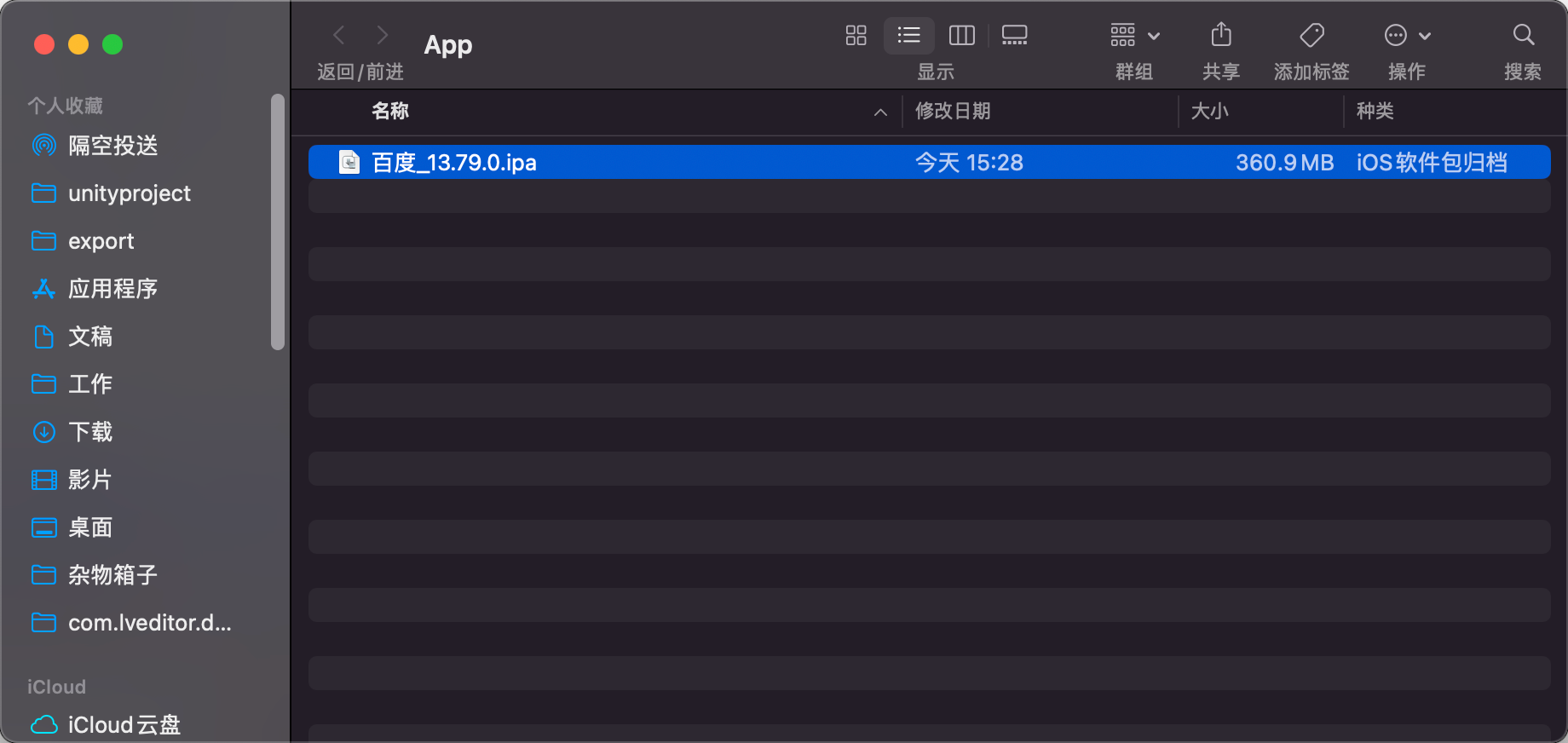Click the unityproject folder icon
Screen dimensions: 1568x743
(44, 193)
